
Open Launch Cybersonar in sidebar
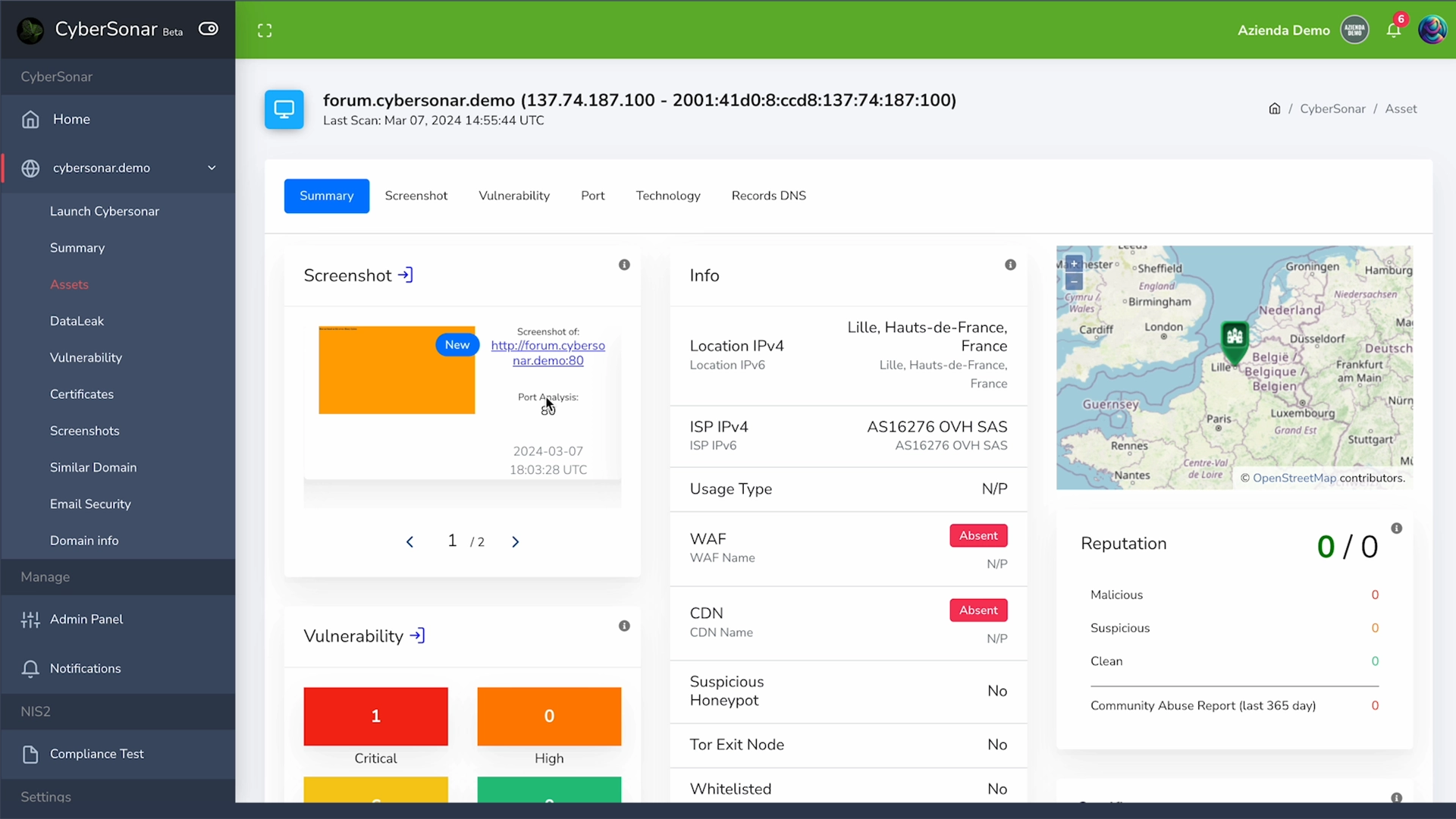(x=105, y=212)
